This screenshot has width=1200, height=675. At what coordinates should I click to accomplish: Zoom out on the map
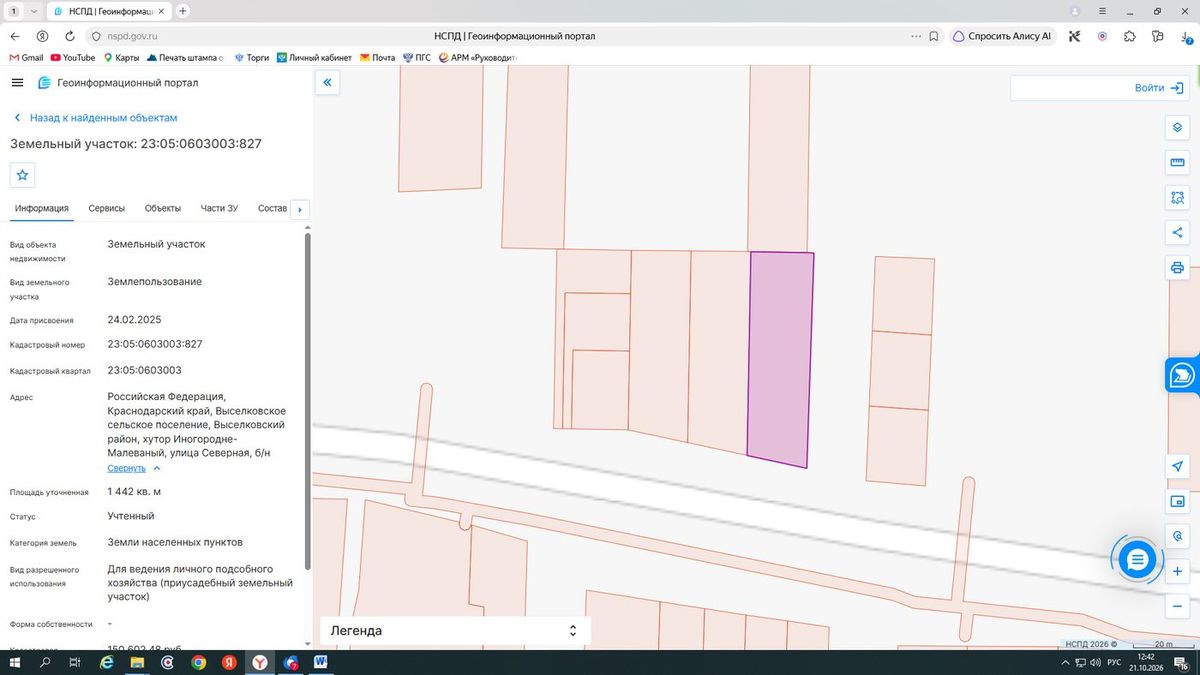1177,606
